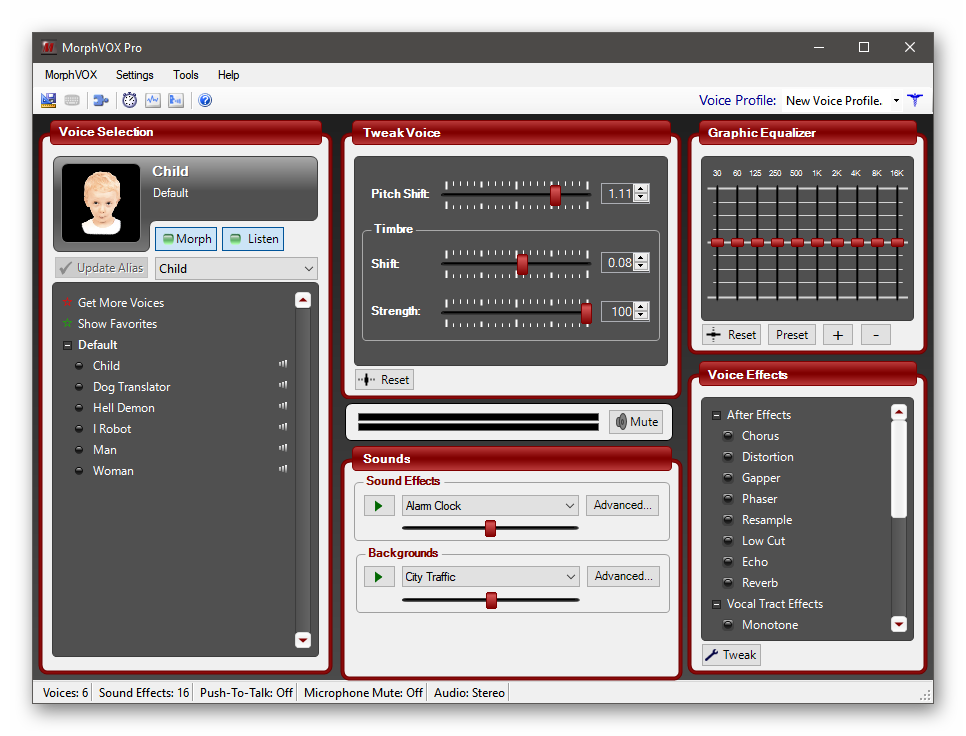Mute the microphone with the Mute button
Screen dimensions: 966x736
point(636,422)
